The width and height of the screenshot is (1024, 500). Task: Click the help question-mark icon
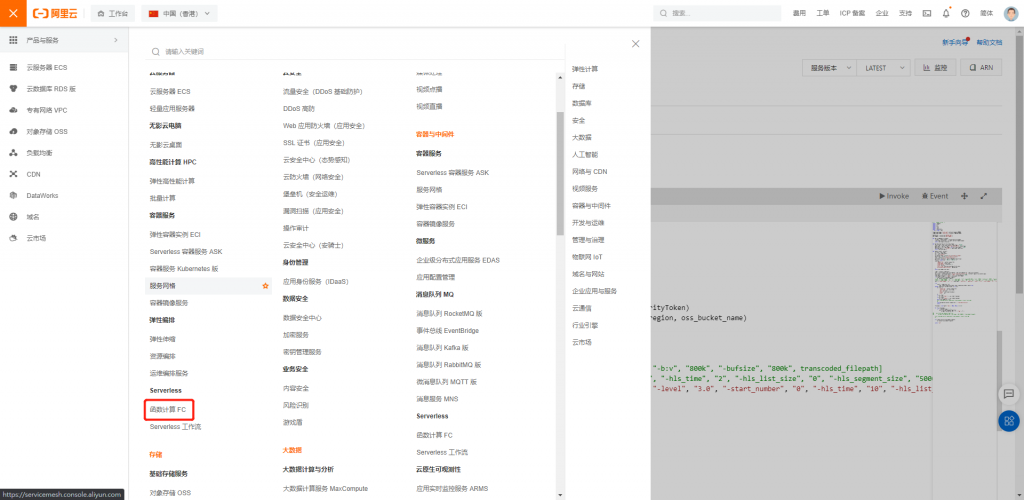coord(965,13)
